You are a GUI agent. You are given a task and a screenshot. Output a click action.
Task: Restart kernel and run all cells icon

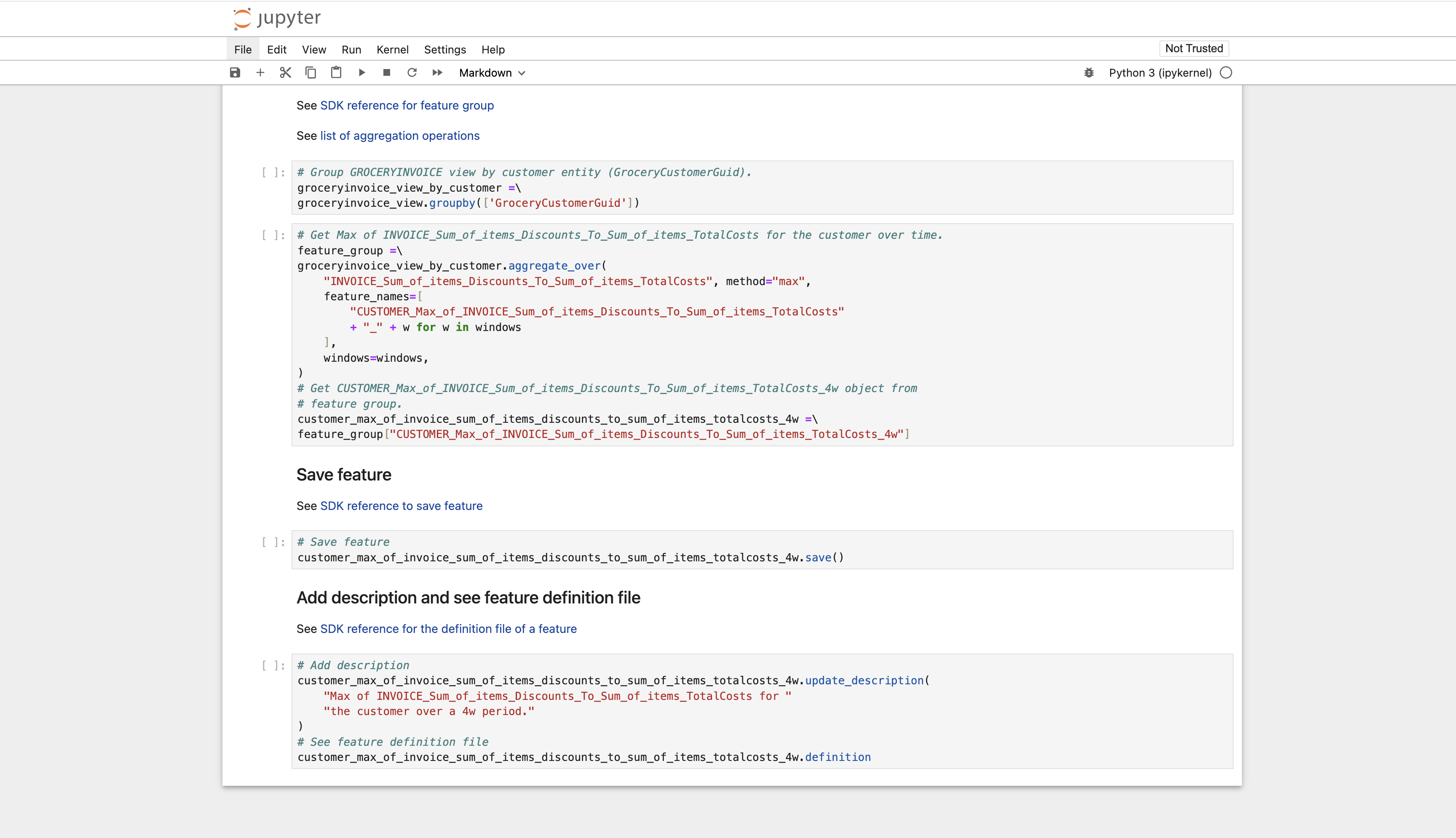tap(438, 72)
